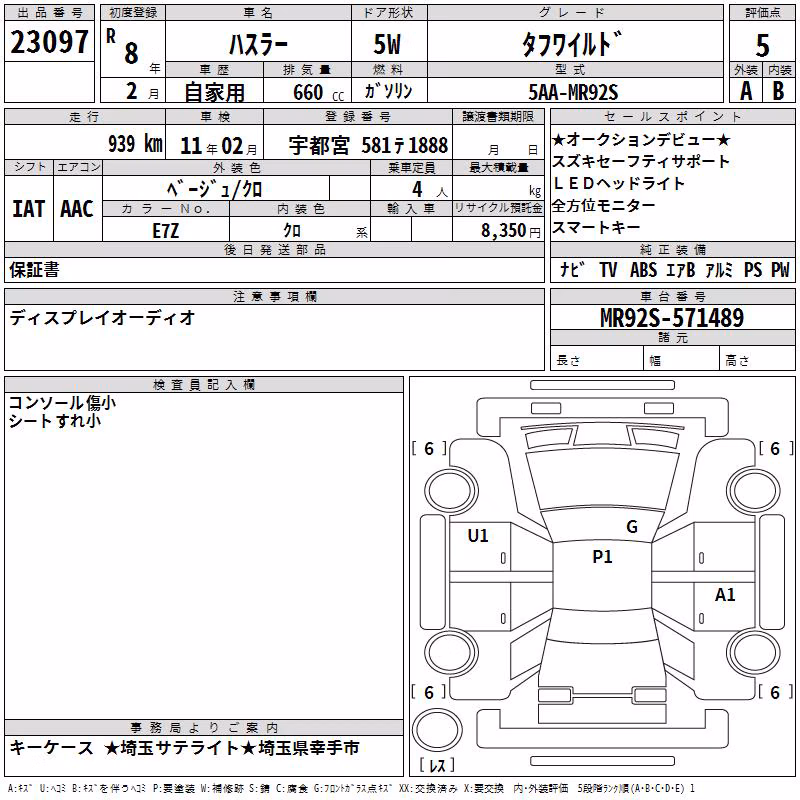Select the equipment label アルミ
Screen dimensions: 800x800
(719, 270)
